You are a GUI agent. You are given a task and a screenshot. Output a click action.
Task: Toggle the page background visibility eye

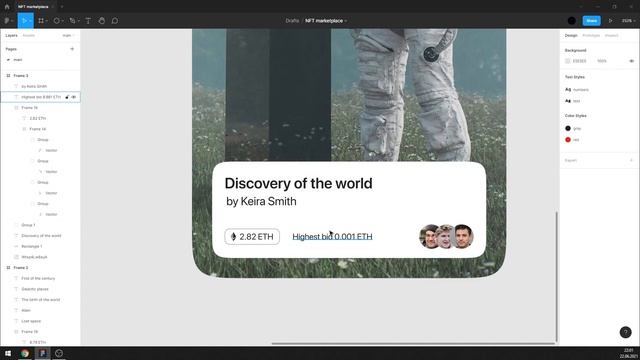pos(631,61)
